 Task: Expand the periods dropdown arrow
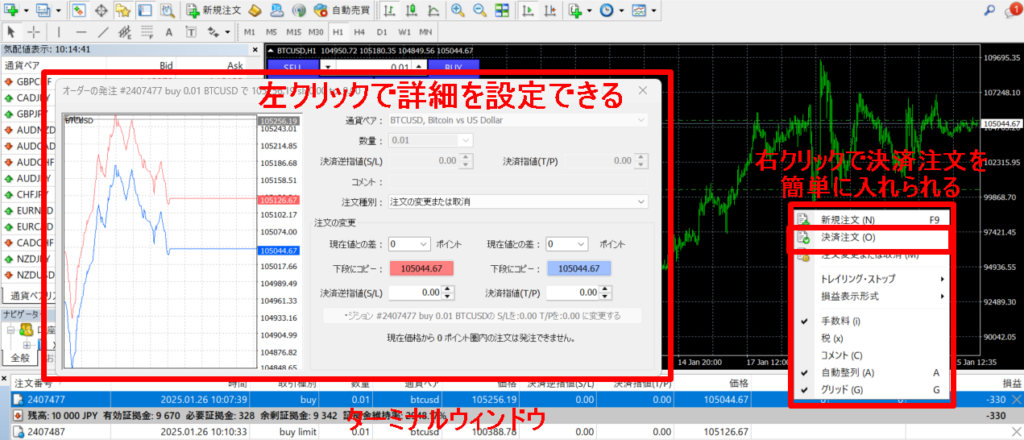[x=622, y=10]
